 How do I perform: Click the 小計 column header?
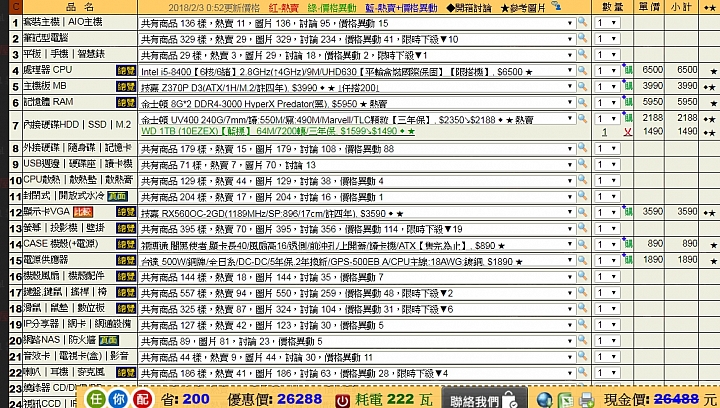(x=681, y=6)
